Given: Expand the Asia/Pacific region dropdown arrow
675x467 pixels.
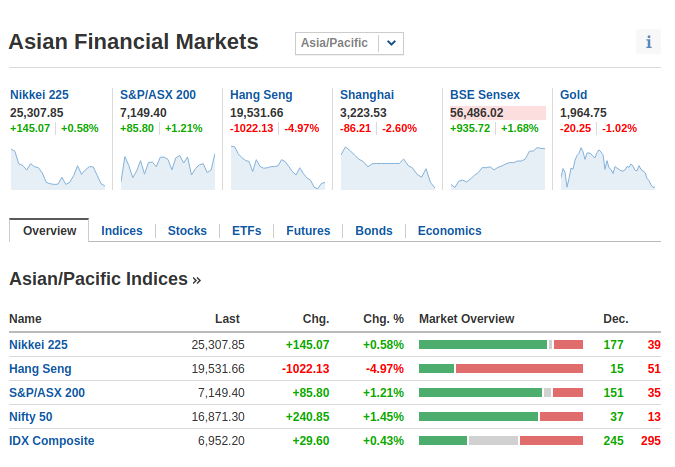Looking at the screenshot, I should pyautogui.click(x=391, y=43).
